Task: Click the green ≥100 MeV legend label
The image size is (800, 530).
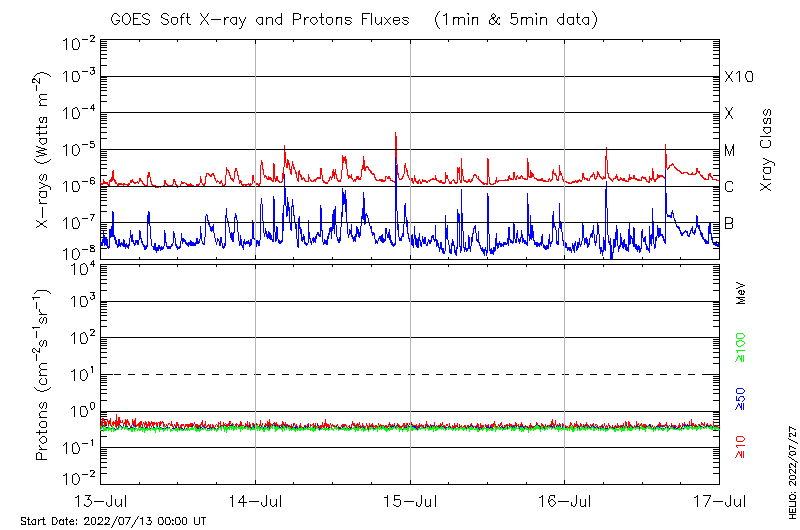Action: (741, 348)
